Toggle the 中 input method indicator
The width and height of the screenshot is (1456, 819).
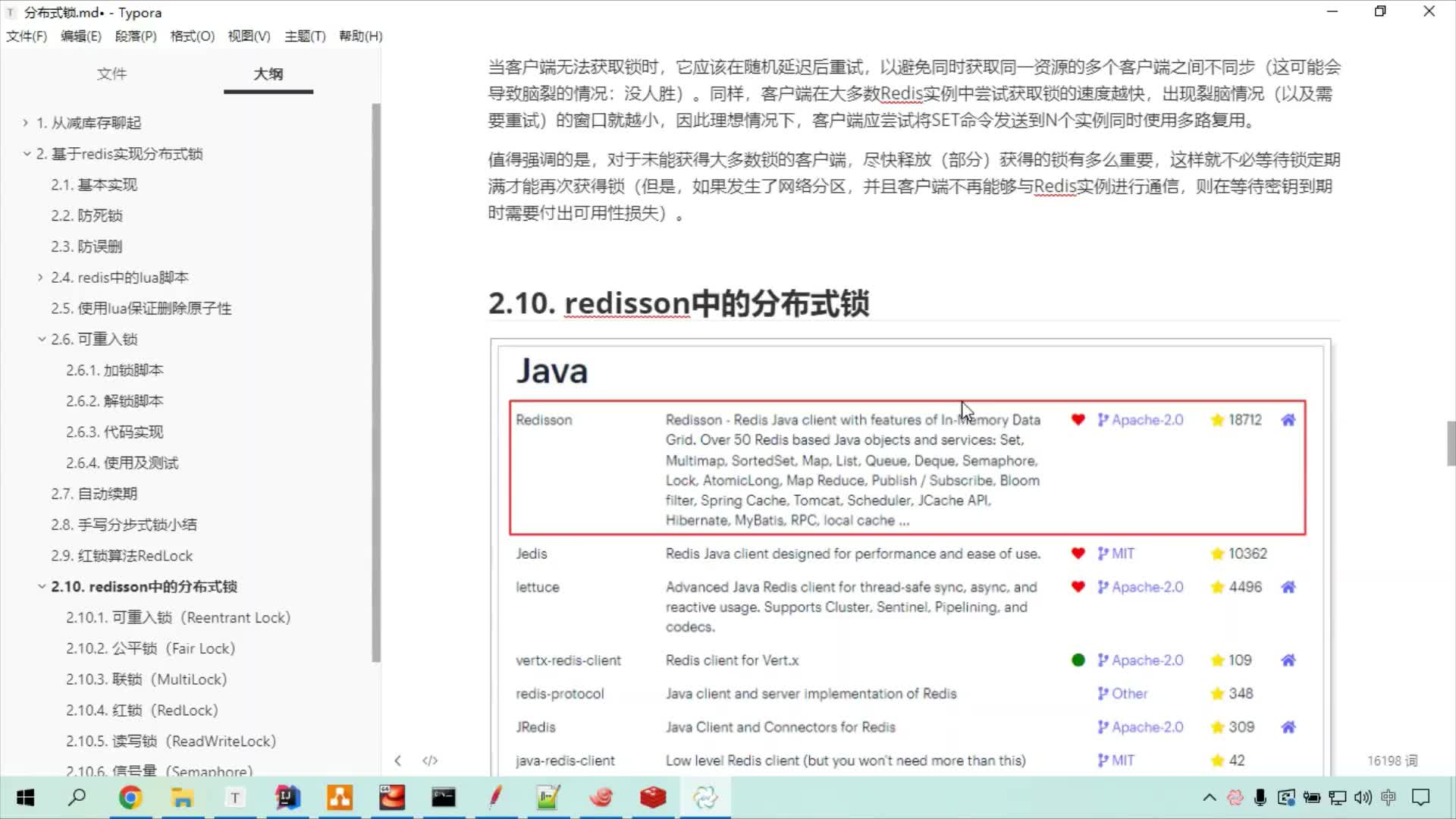tap(1389, 798)
